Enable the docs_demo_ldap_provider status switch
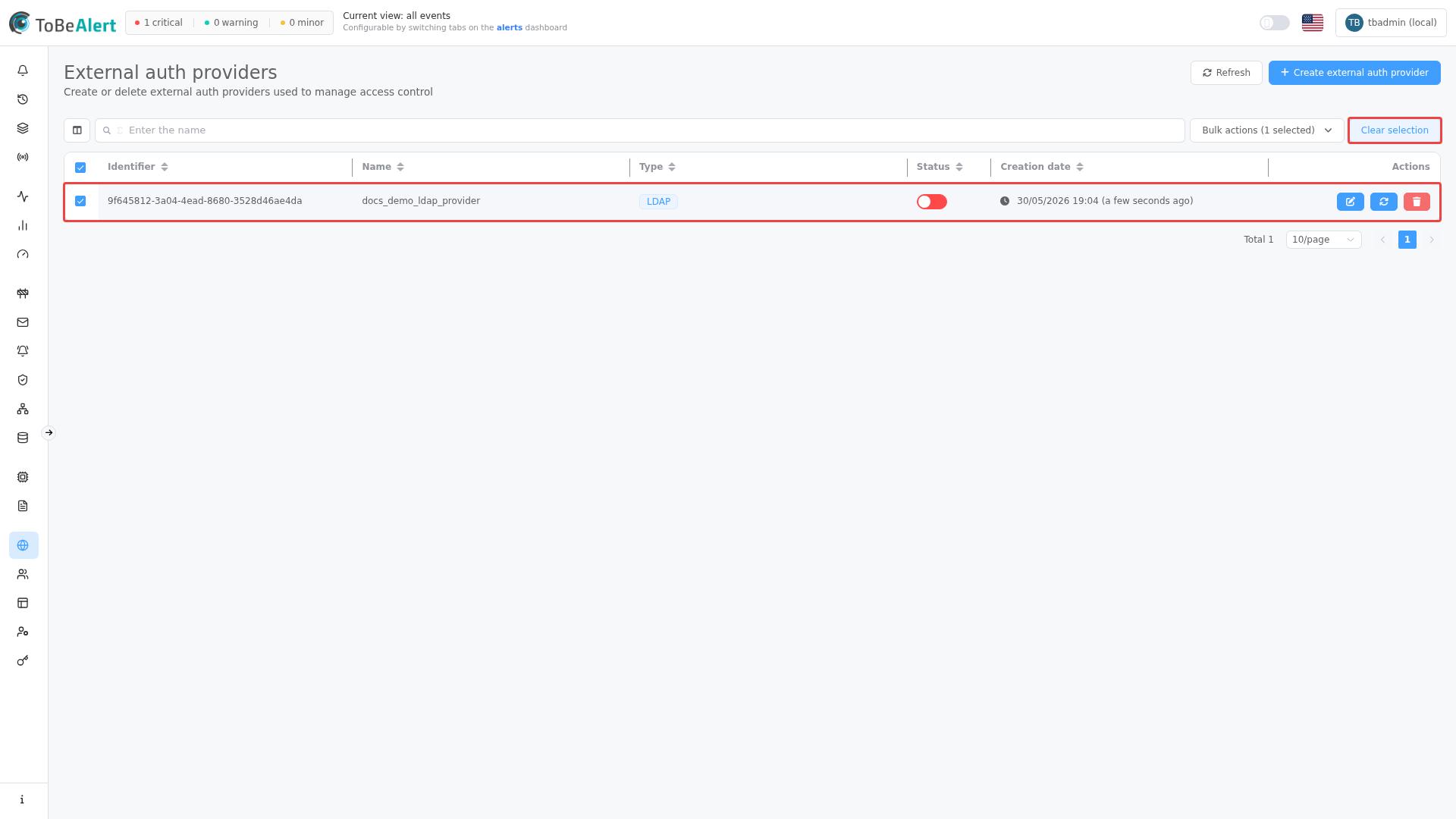This screenshot has width=1456, height=819. pos(931,202)
